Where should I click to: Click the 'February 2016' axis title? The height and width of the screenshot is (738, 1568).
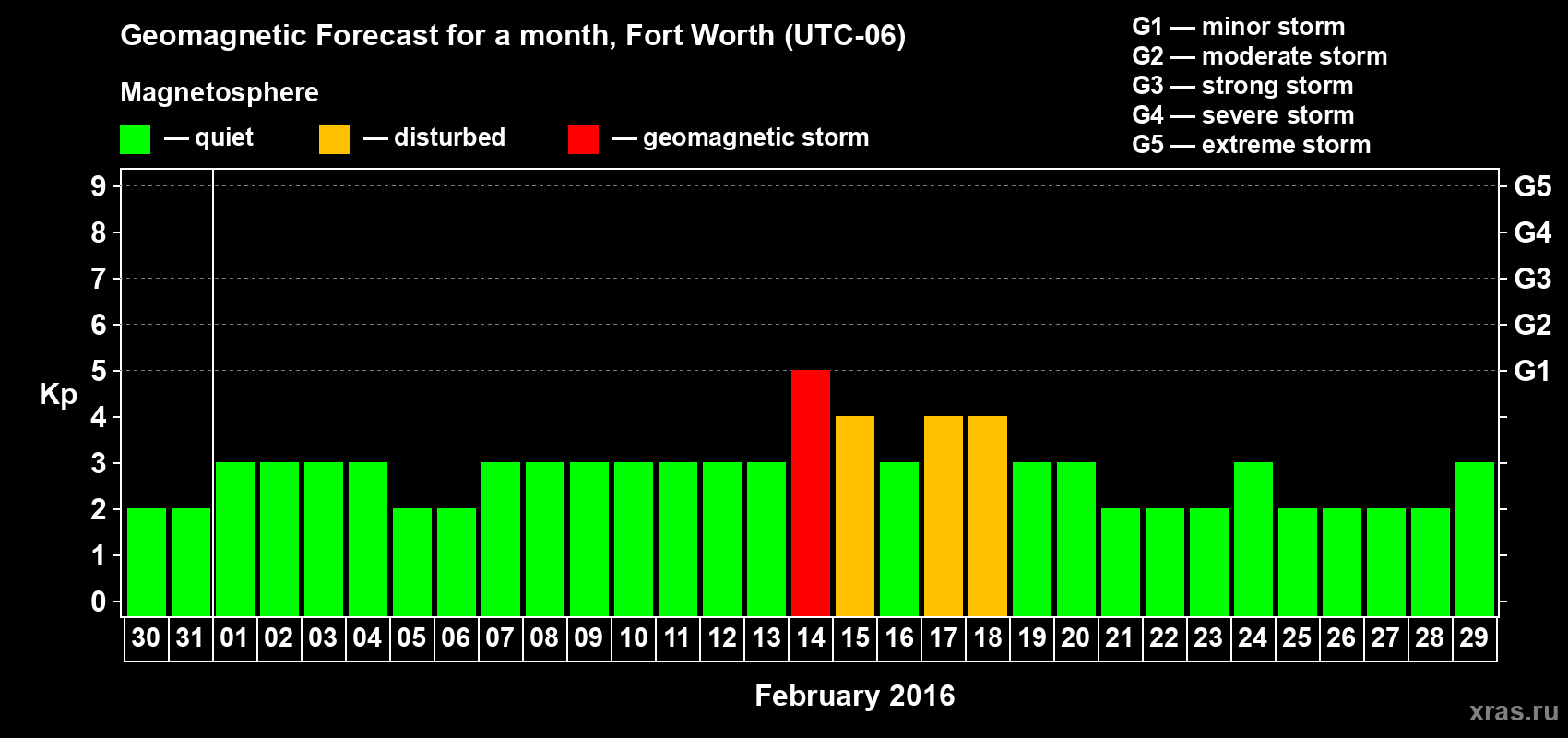coord(855,696)
